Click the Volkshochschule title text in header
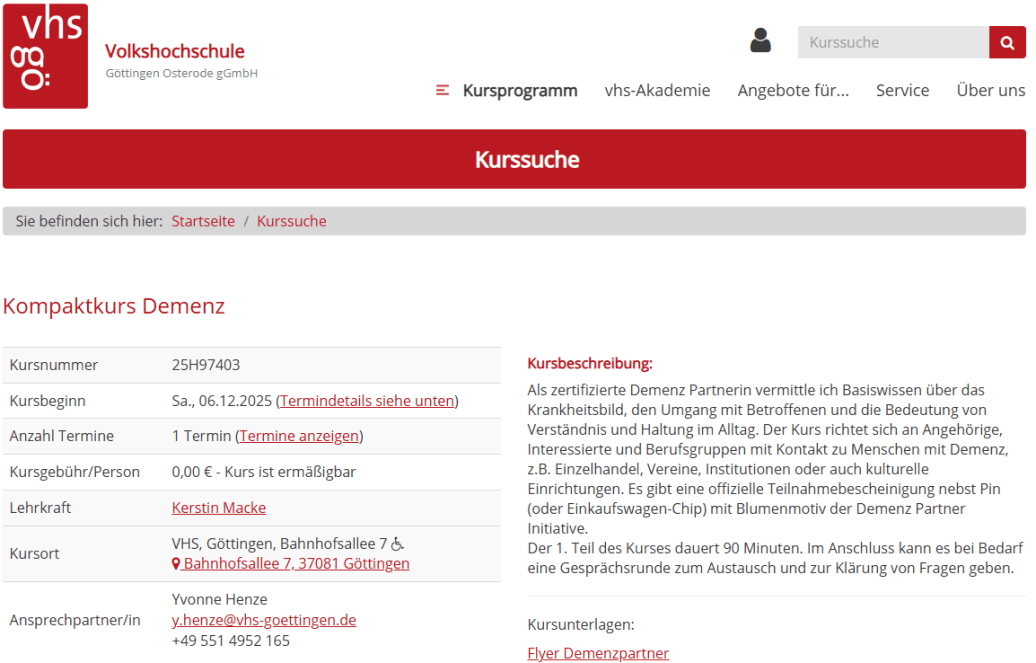Viewport: 1036px width, 663px height. coord(174,51)
